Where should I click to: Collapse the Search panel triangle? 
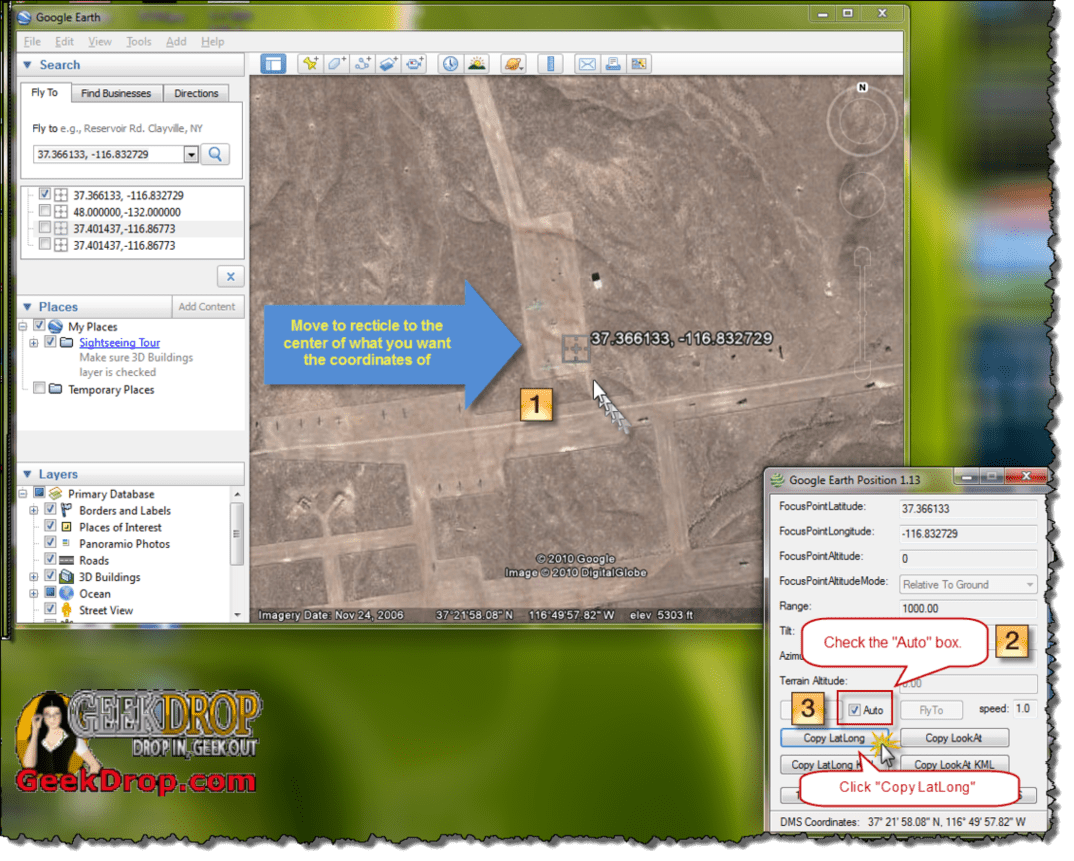[28, 65]
